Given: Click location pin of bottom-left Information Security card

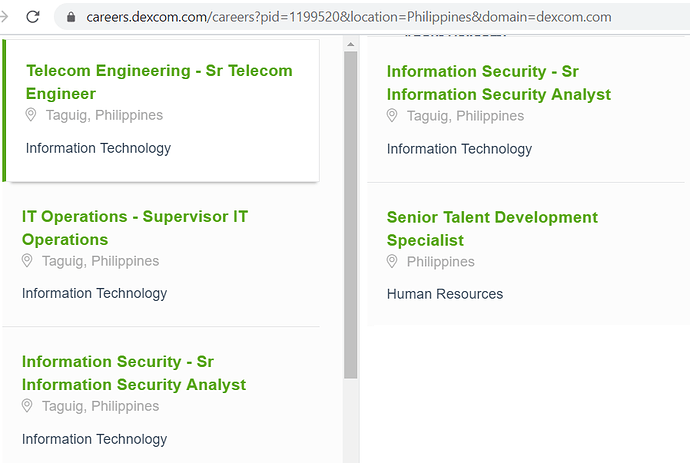Looking at the screenshot, I should coord(27,406).
